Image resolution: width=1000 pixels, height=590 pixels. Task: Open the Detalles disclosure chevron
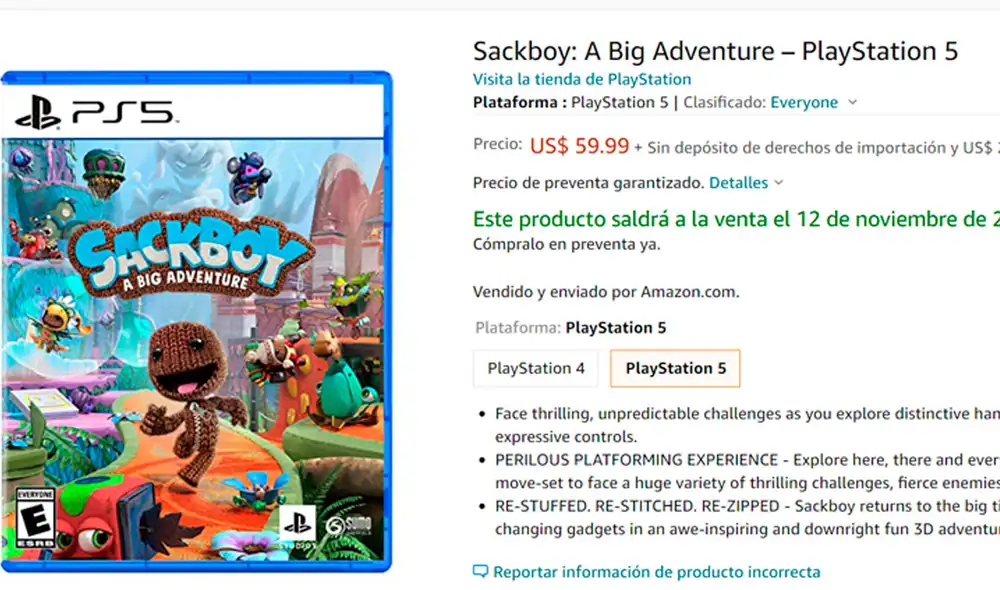pyautogui.click(x=778, y=183)
